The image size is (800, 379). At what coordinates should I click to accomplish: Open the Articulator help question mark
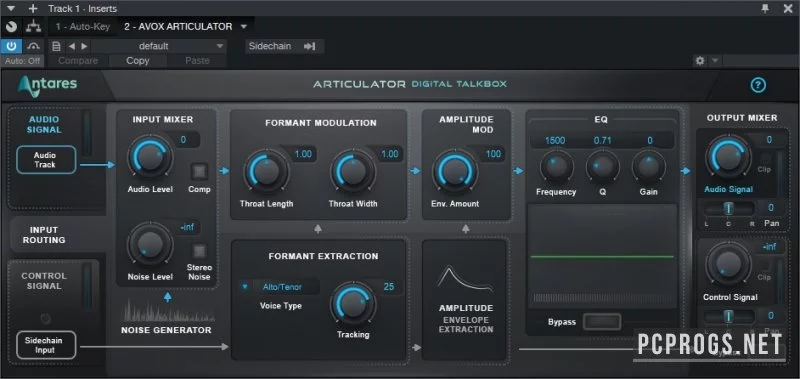(758, 85)
